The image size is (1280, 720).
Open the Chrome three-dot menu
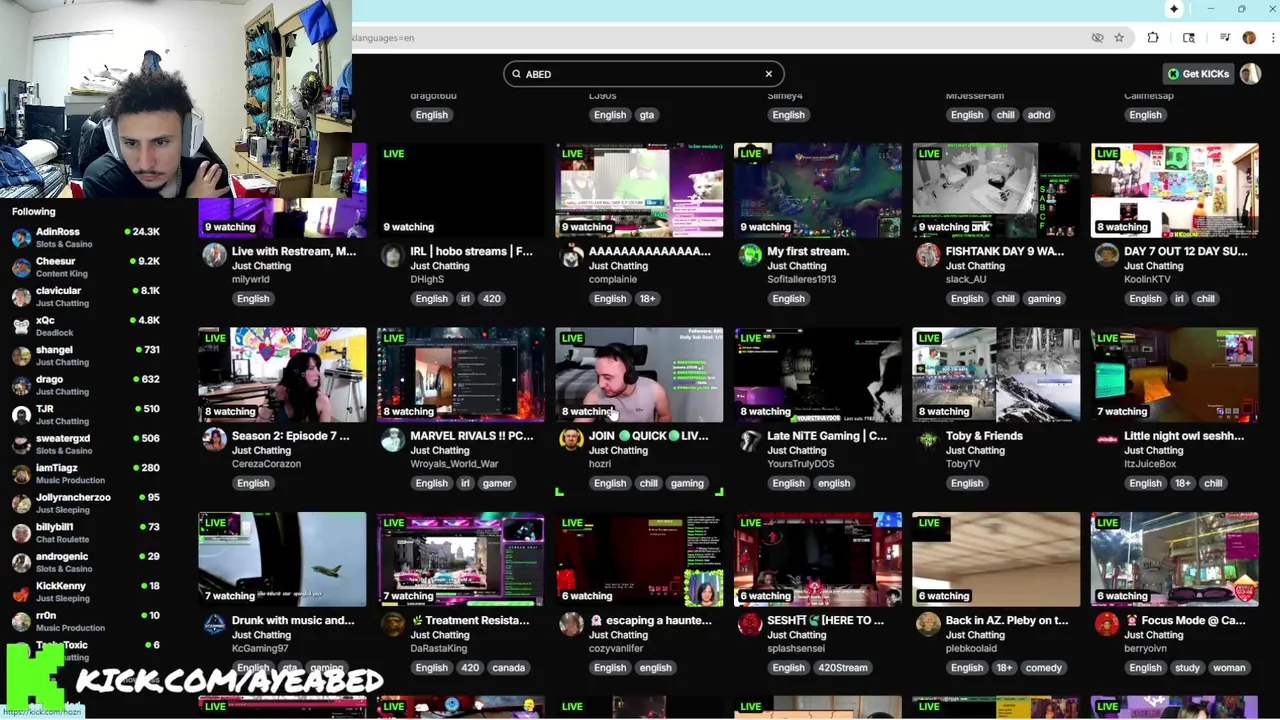(x=1272, y=38)
